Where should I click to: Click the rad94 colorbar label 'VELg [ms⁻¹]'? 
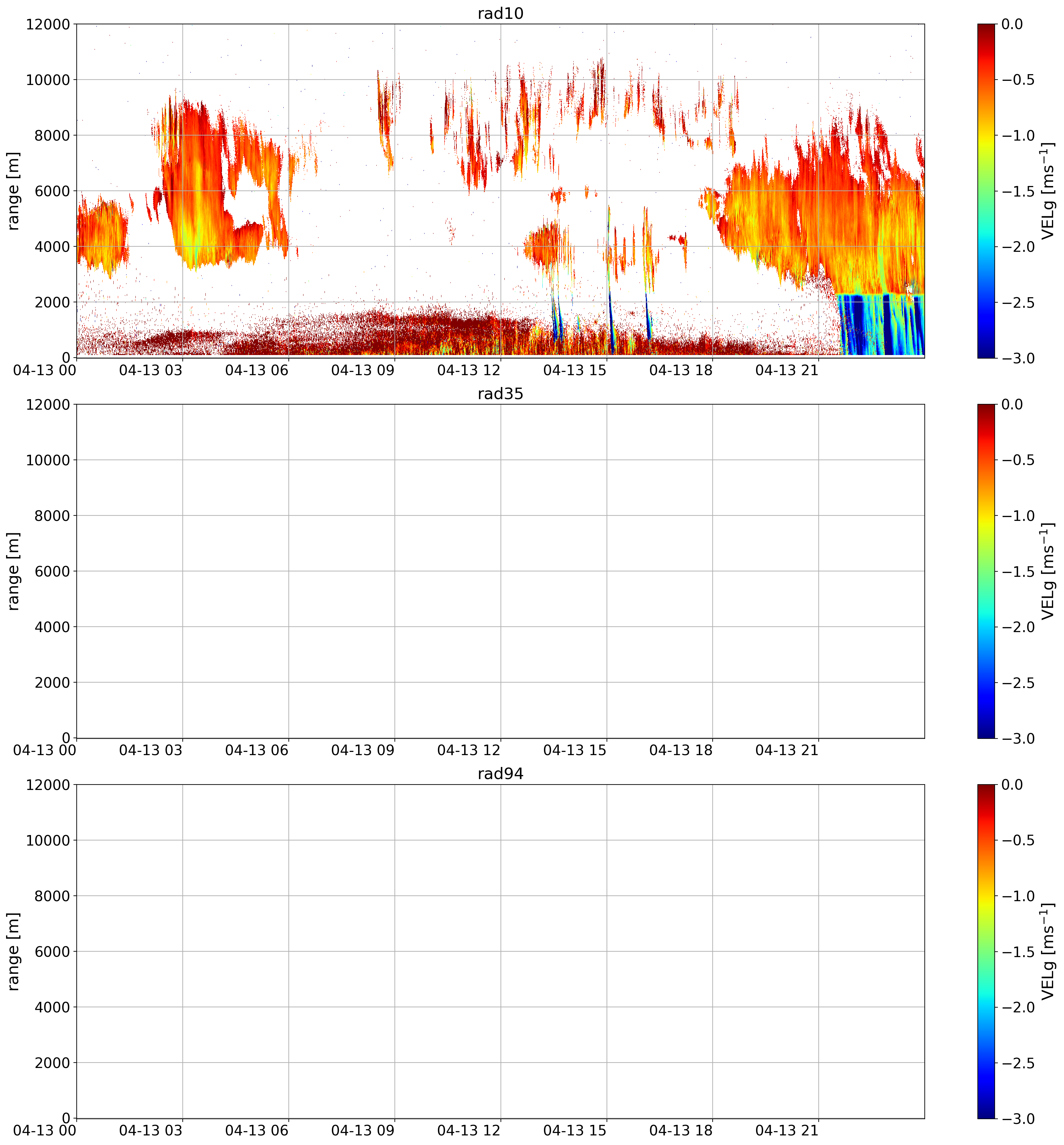point(1048,951)
